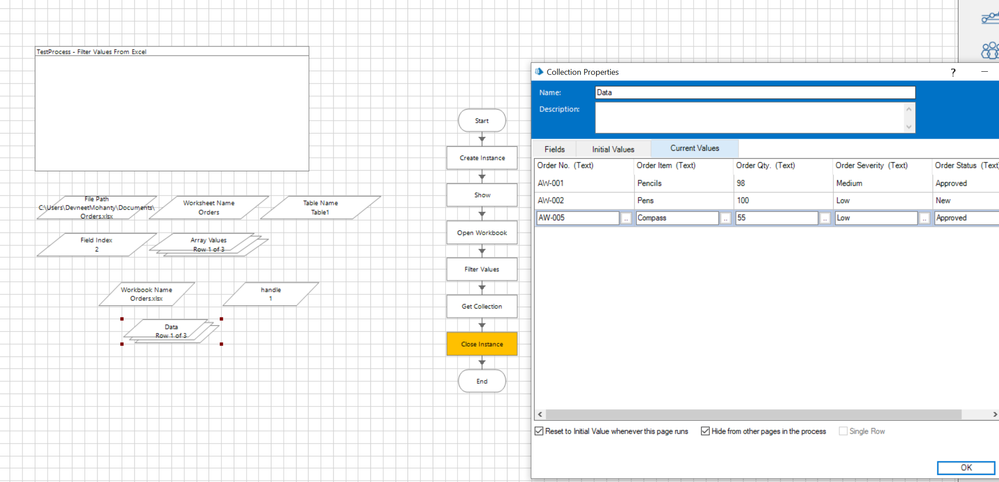Select the End stage in the flow

tap(481, 381)
